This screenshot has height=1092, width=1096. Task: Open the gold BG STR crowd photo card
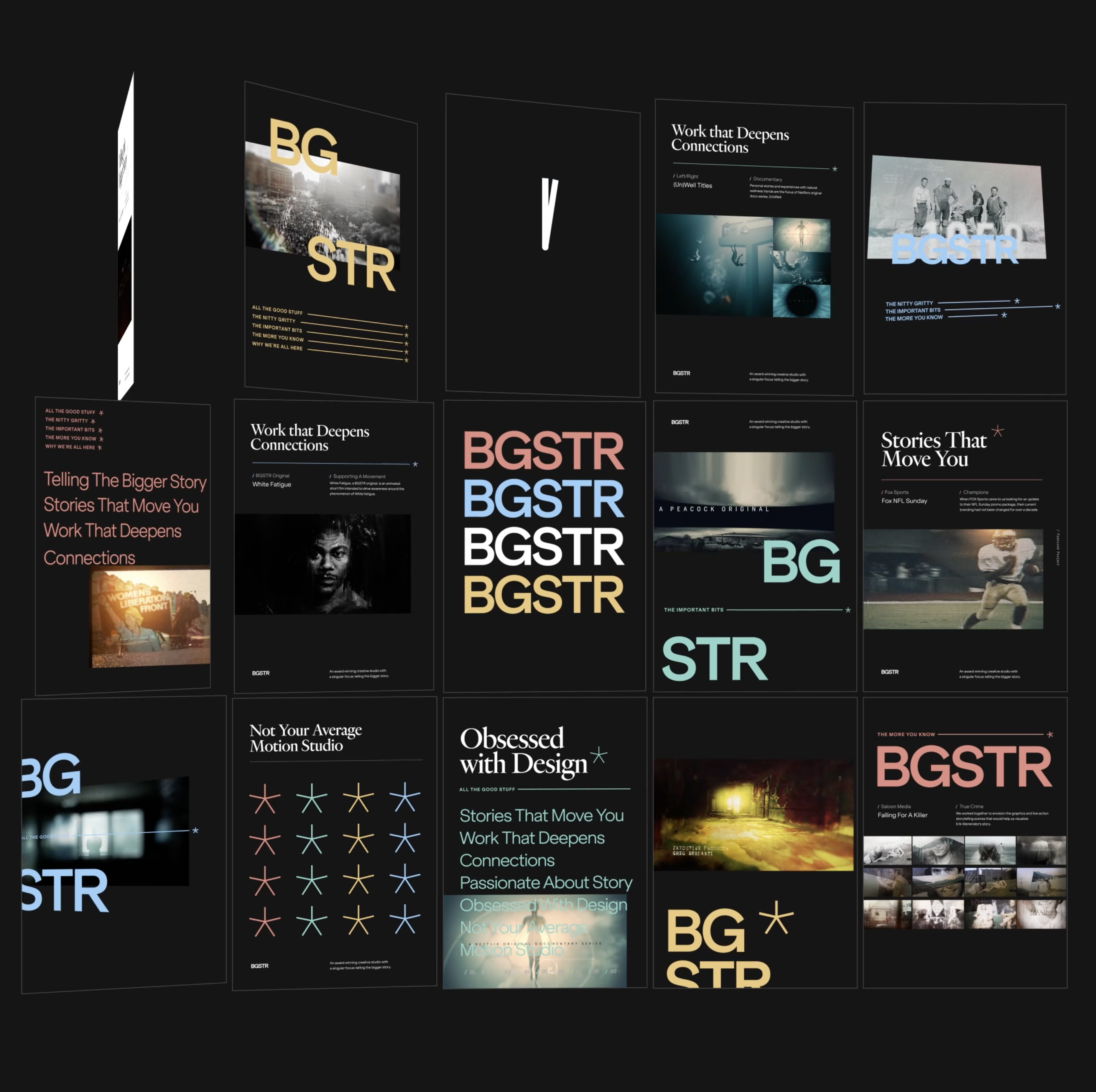(x=331, y=241)
